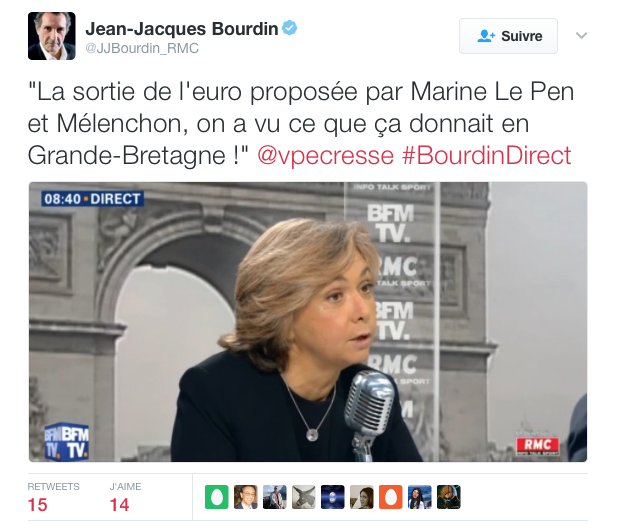Click the orange egg liker avatar
This screenshot has width=624, height=532.
click(x=391, y=497)
